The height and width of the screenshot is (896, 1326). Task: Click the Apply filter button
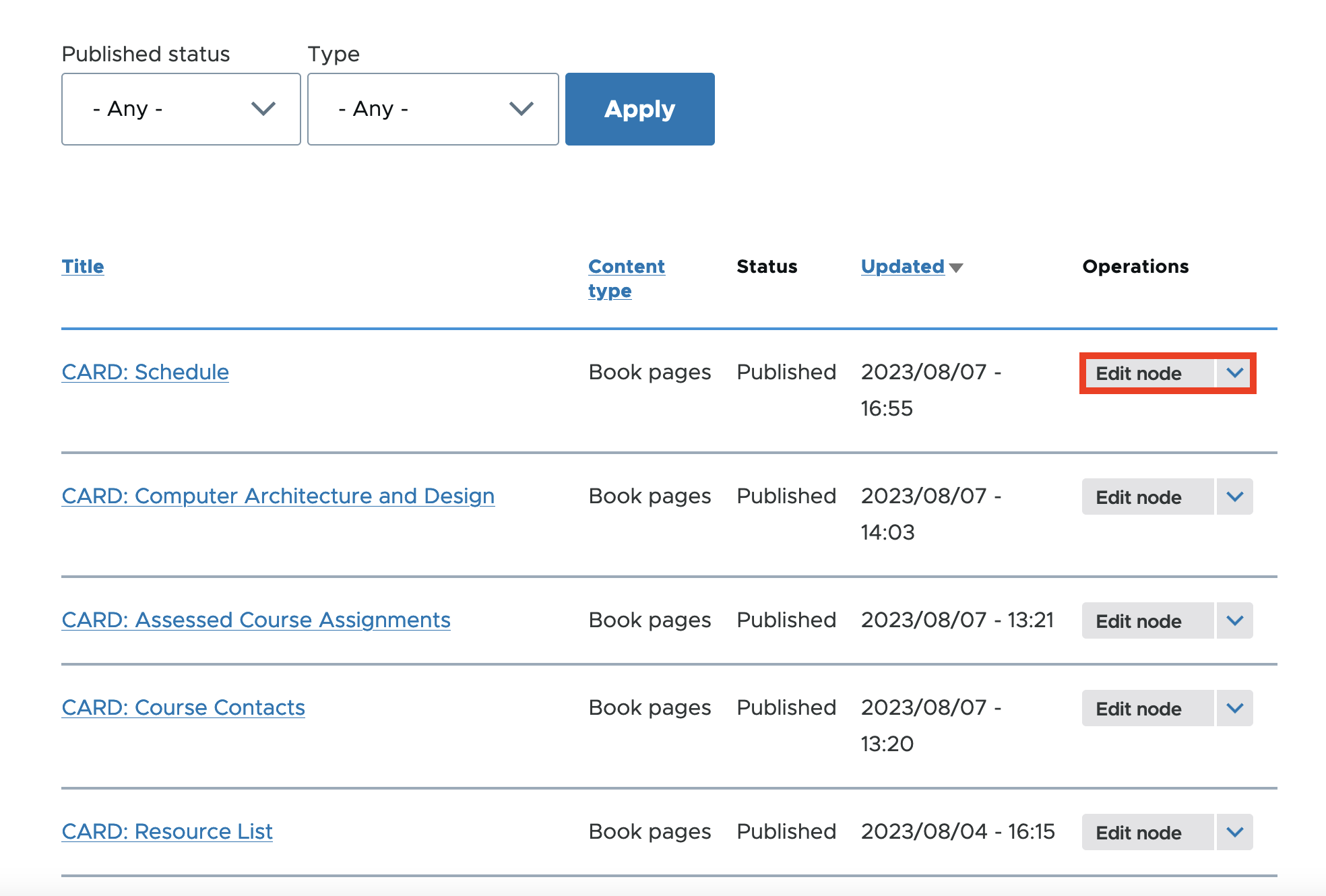coord(639,108)
